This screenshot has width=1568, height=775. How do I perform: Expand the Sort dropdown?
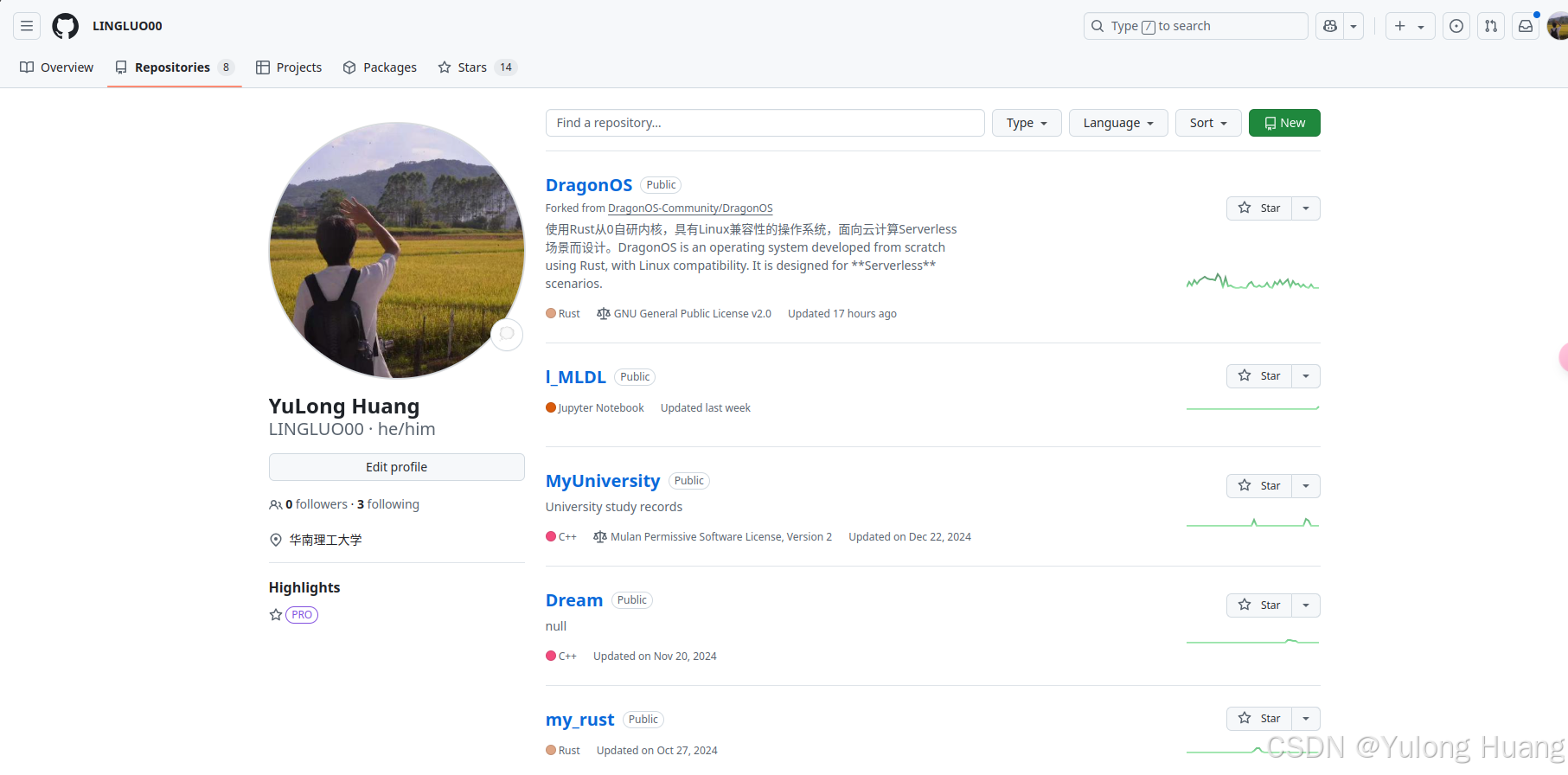click(x=1208, y=123)
